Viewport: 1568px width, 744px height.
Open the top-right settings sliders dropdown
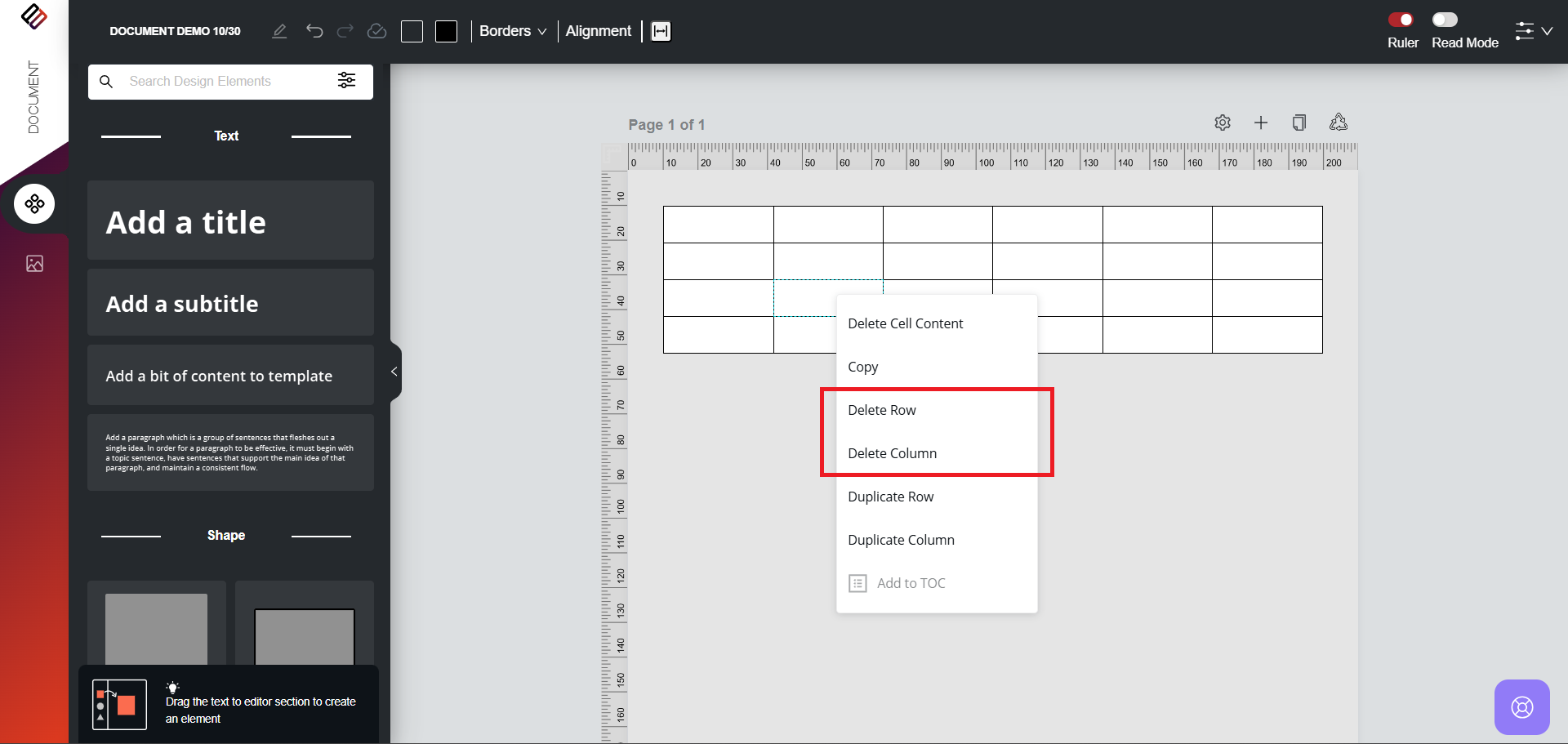point(1533,31)
